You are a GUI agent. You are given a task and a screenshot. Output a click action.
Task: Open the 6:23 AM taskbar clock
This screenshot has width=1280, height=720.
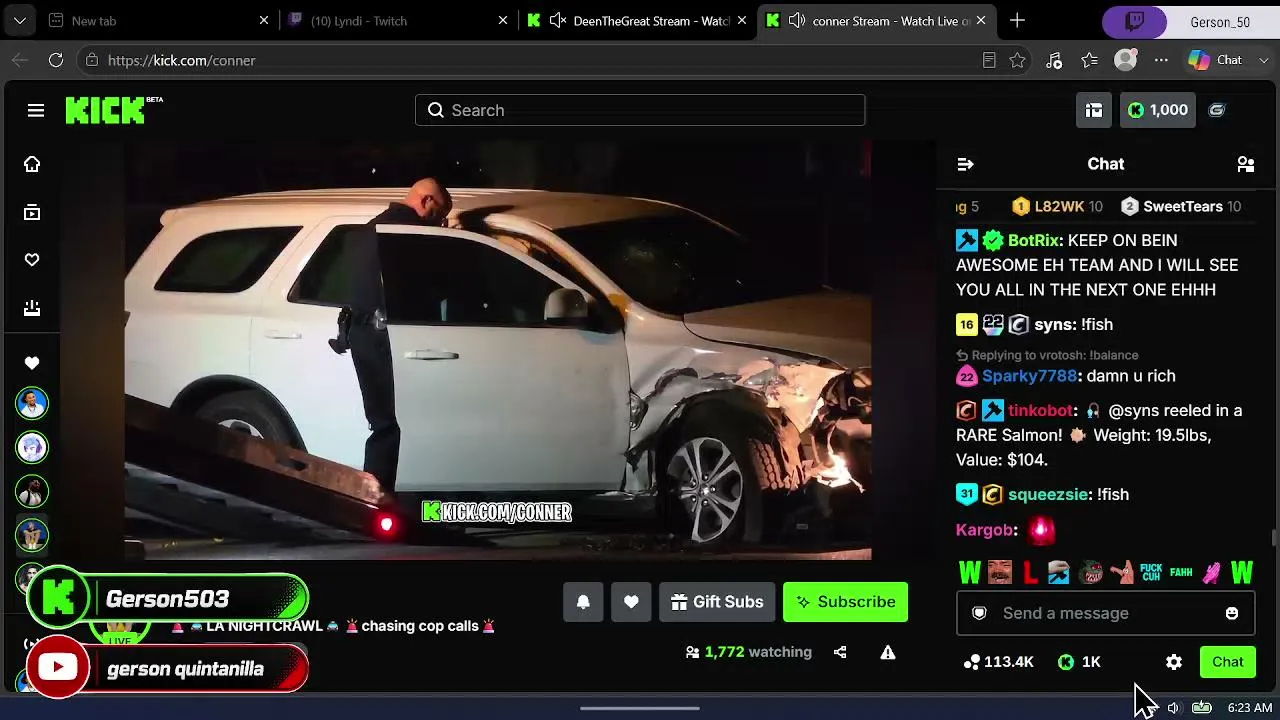[x=1249, y=708]
